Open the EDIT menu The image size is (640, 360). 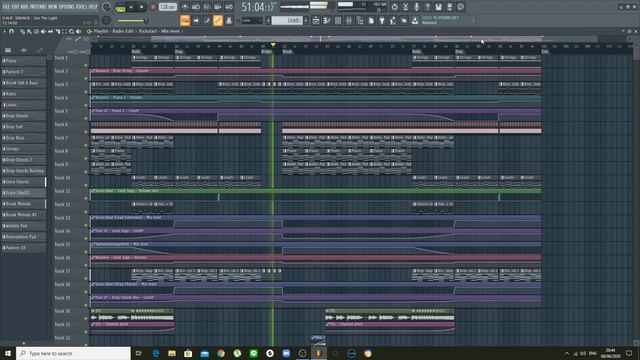point(15,7)
